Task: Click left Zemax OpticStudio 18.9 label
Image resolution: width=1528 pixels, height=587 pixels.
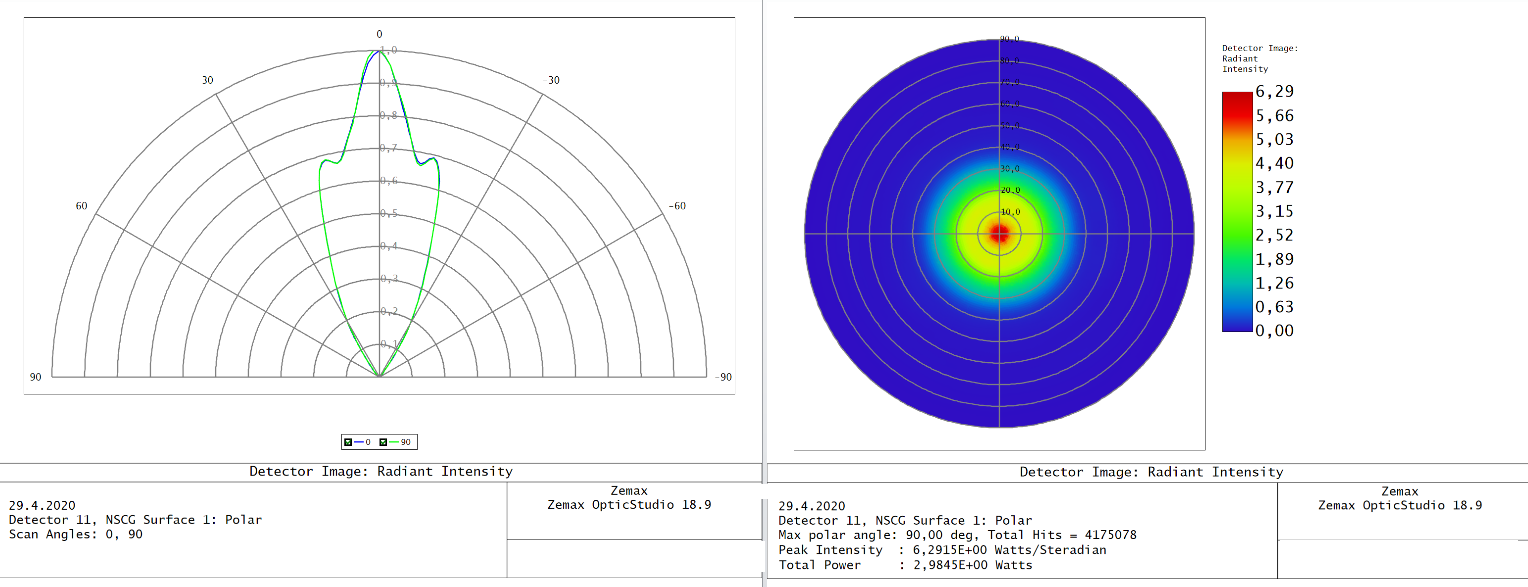Action: (629, 505)
